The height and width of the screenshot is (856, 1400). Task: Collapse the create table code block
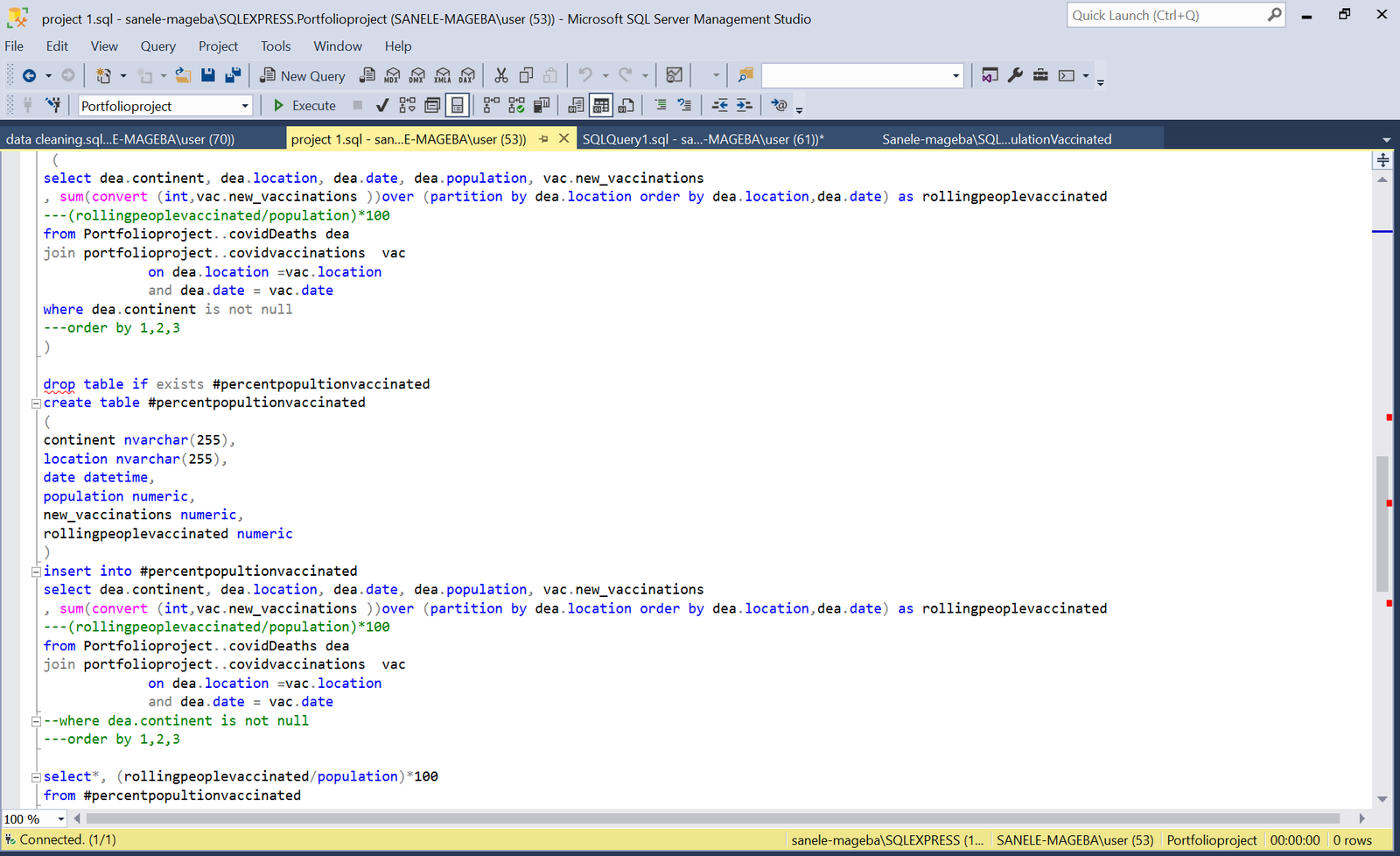(x=36, y=403)
